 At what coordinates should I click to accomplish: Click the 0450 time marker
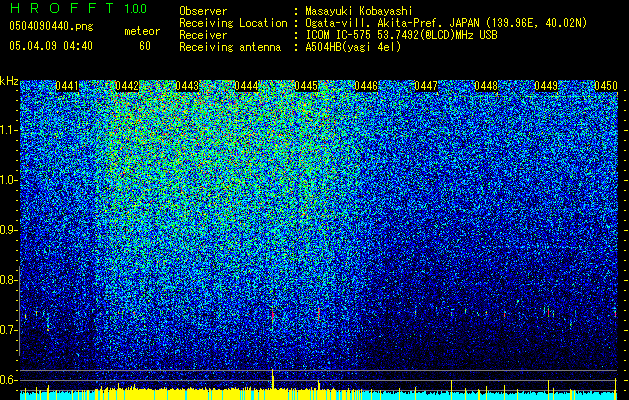(606, 86)
